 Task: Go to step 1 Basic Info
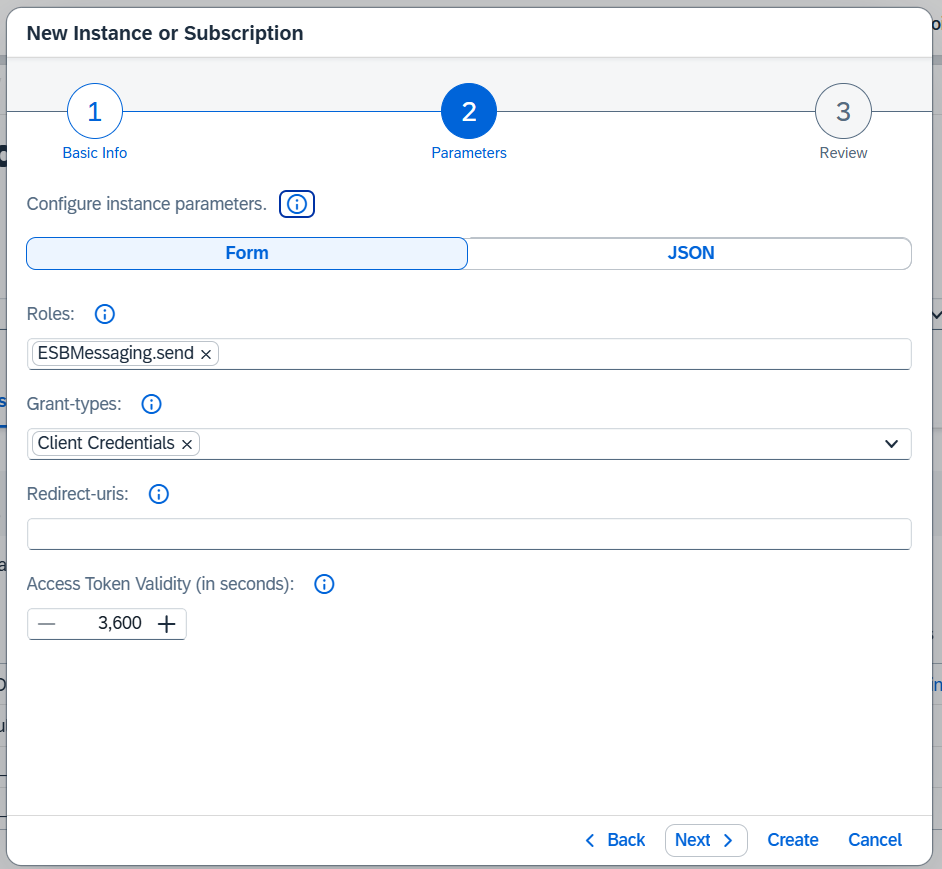95,112
